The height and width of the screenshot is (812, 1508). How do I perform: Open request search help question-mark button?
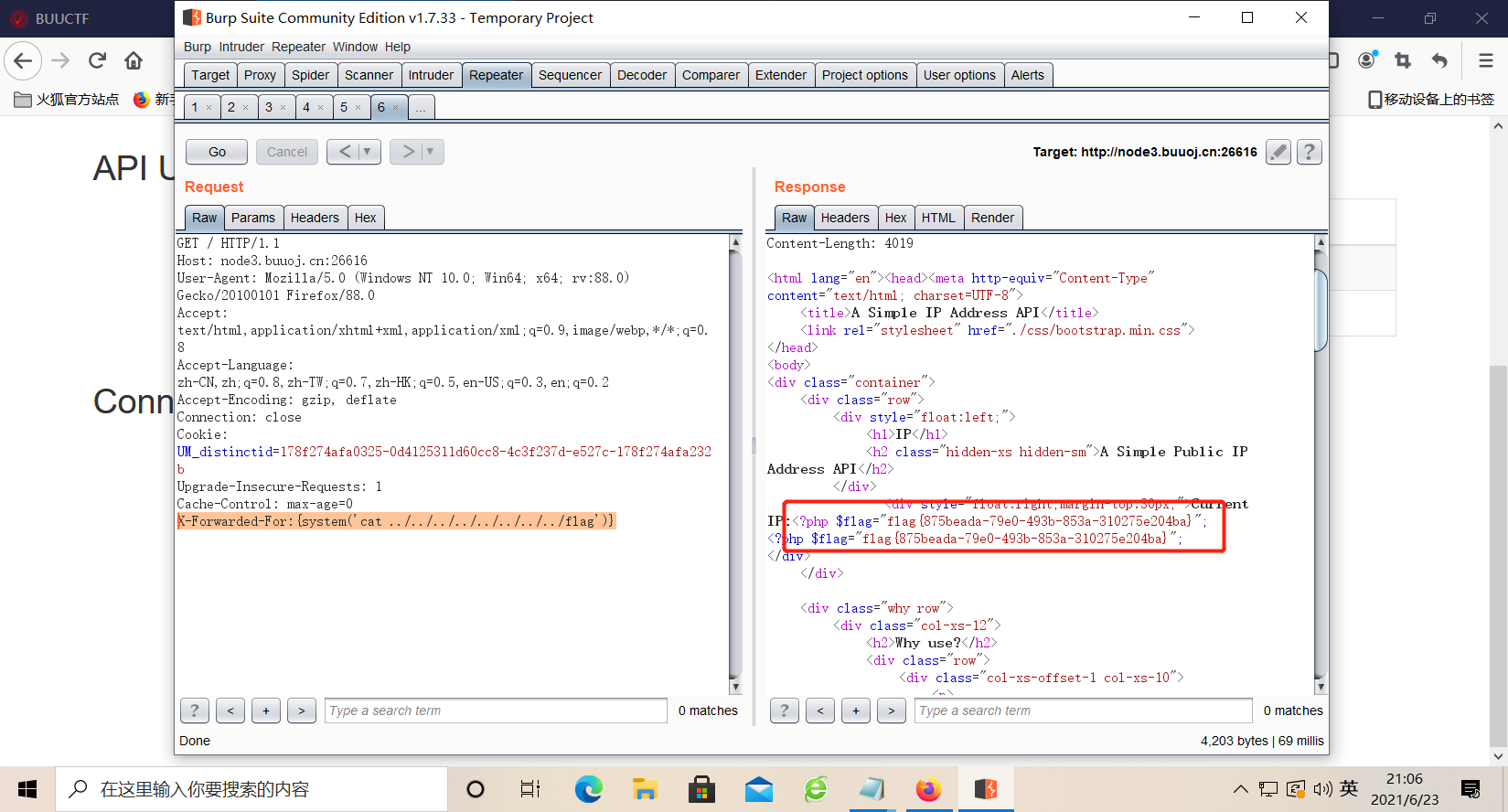194,710
